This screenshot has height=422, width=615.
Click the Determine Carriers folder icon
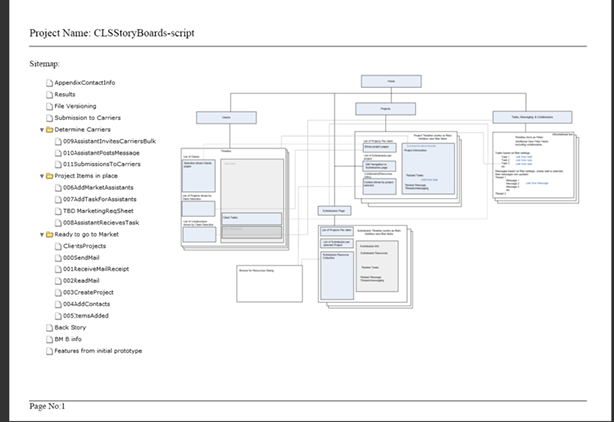coord(49,130)
